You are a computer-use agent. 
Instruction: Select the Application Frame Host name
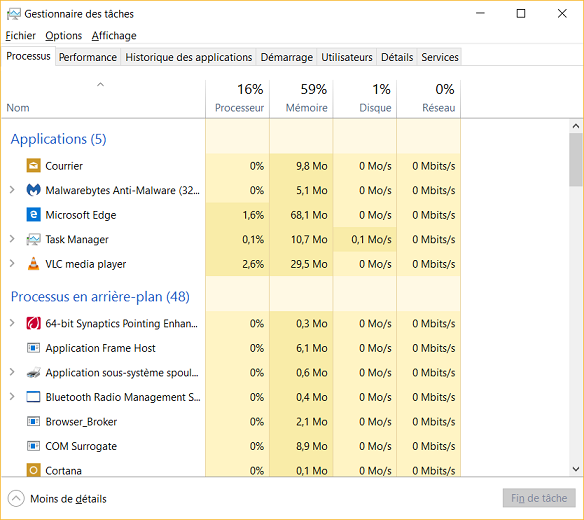click(x=100, y=348)
